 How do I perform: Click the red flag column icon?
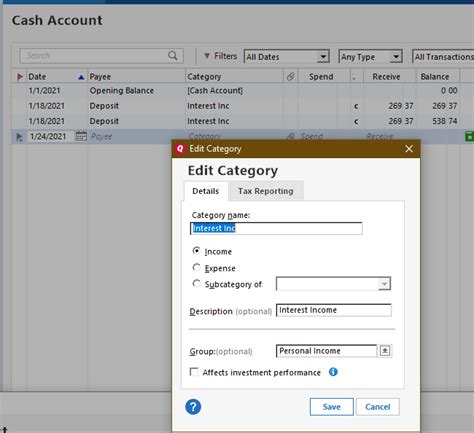point(20,77)
